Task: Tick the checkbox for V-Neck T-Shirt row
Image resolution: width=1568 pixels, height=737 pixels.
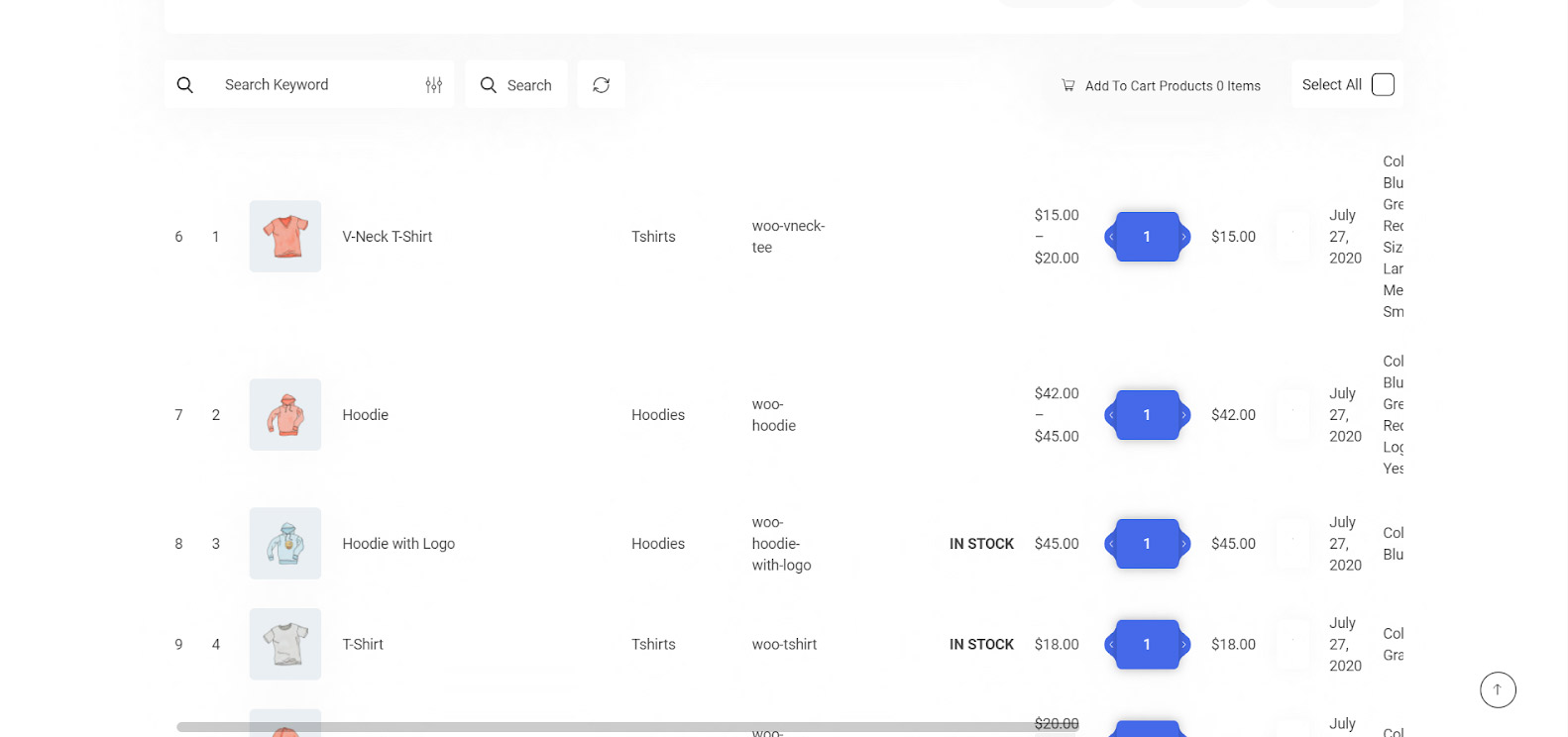Action: point(1292,237)
